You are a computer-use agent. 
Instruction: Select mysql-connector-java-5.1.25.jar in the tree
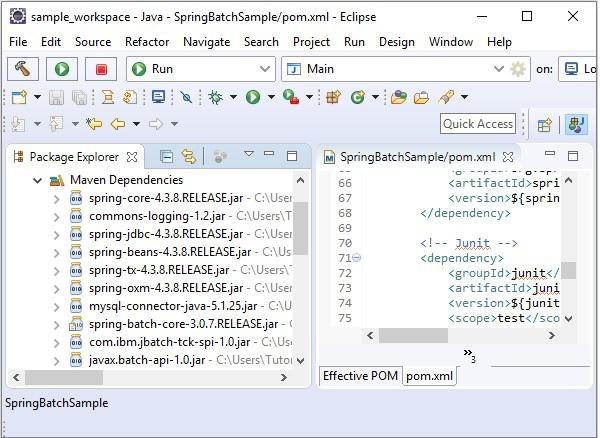pyautogui.click(x=173, y=306)
